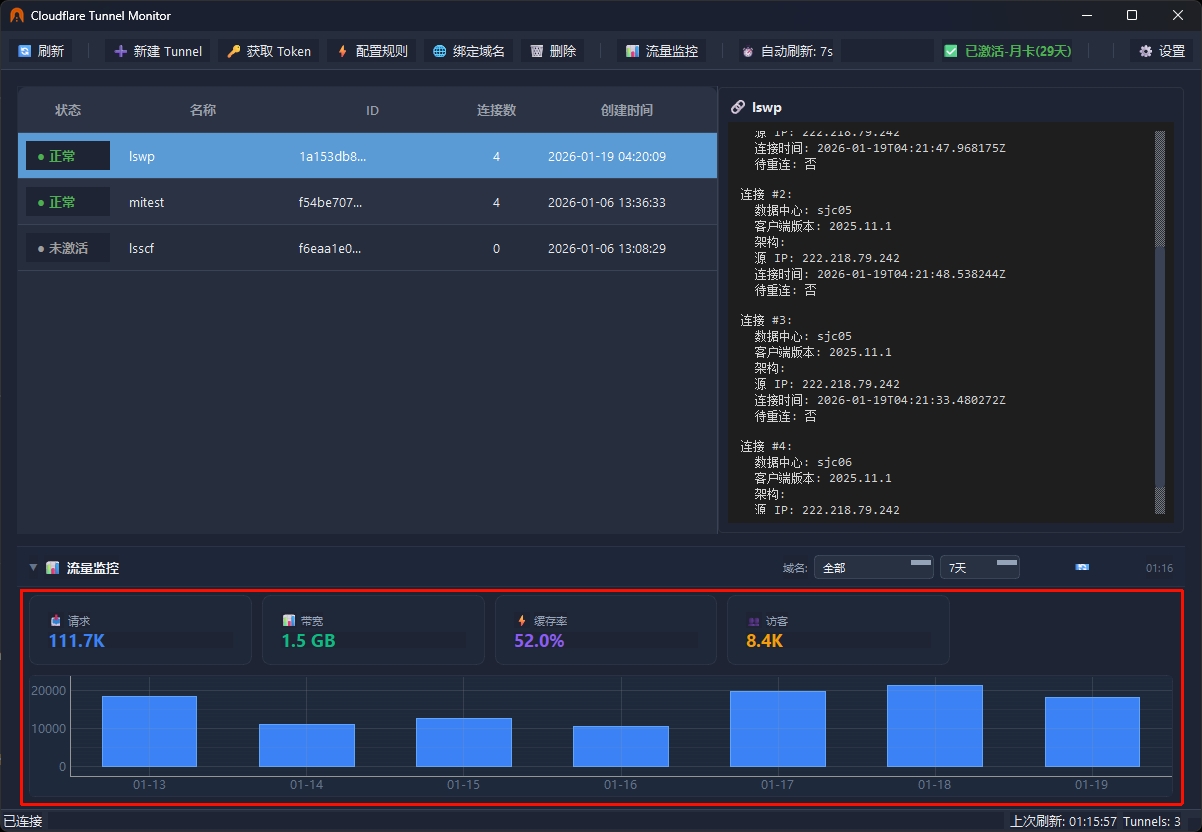The height and width of the screenshot is (832, 1202).
Task: Click the 01-18 bar in chart
Action: pyautogui.click(x=934, y=727)
